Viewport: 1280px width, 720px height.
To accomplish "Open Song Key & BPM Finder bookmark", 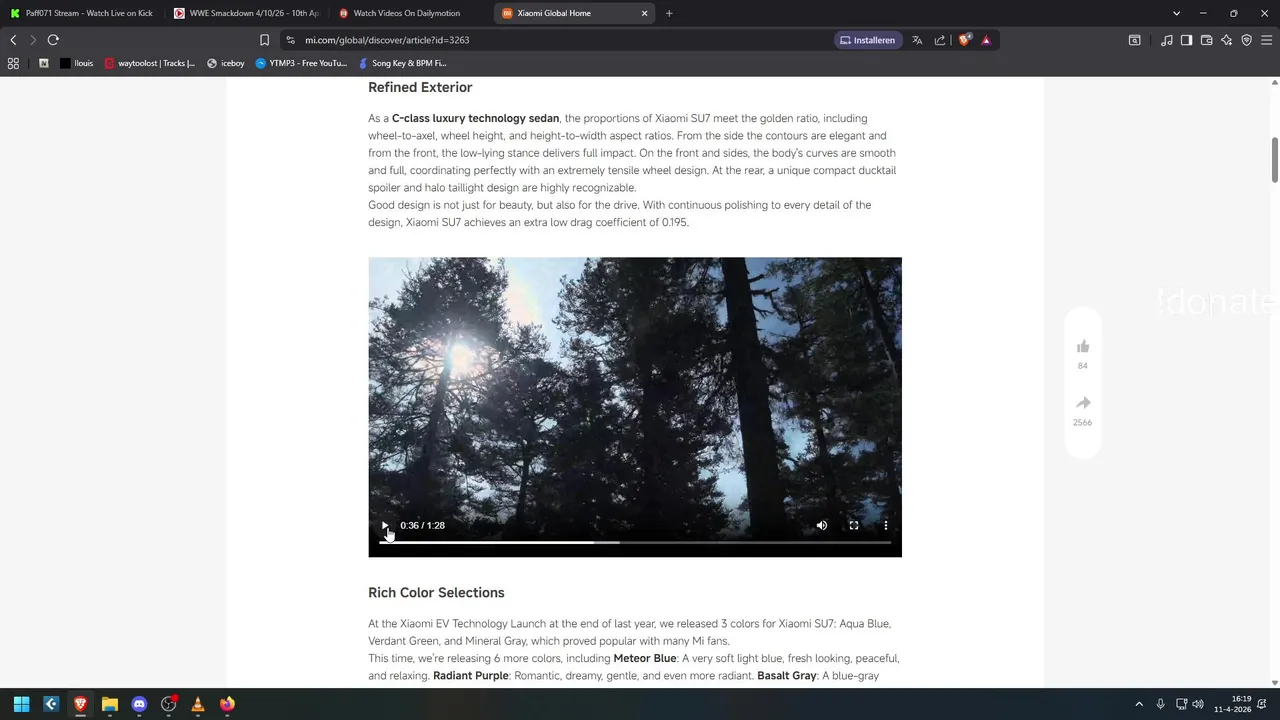I will [x=402, y=63].
